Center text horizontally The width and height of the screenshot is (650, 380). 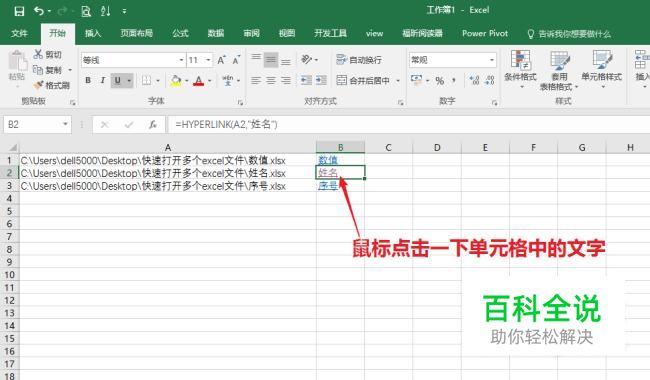point(271,80)
